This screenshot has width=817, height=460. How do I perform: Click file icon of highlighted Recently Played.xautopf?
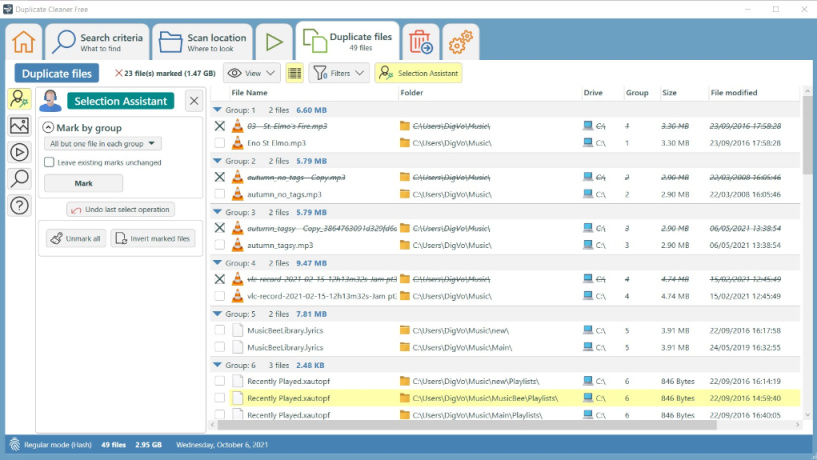pos(237,398)
